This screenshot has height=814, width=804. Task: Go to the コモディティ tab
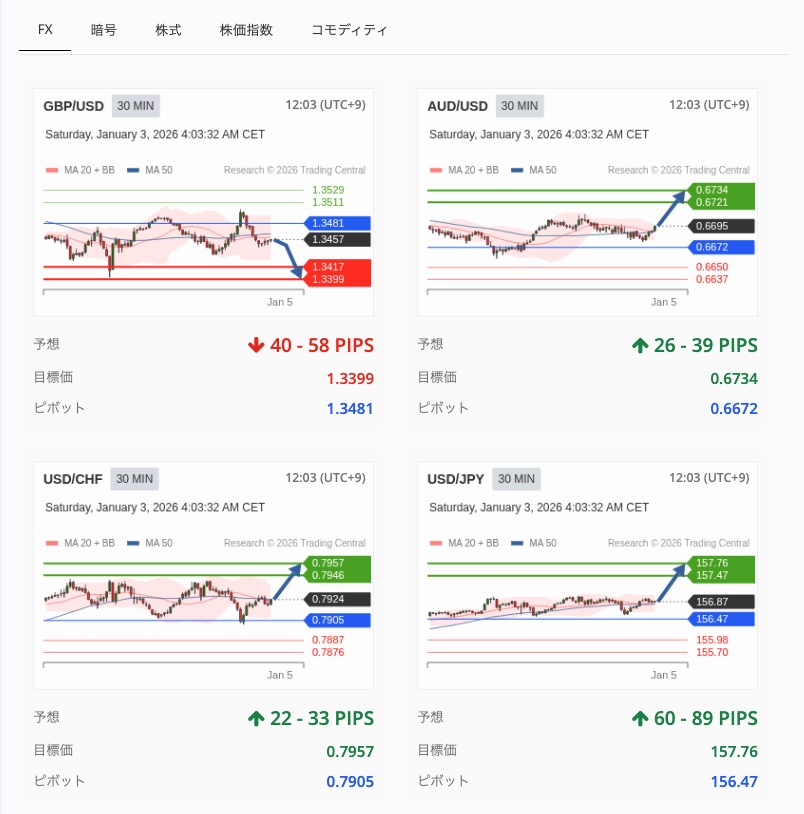click(x=349, y=30)
